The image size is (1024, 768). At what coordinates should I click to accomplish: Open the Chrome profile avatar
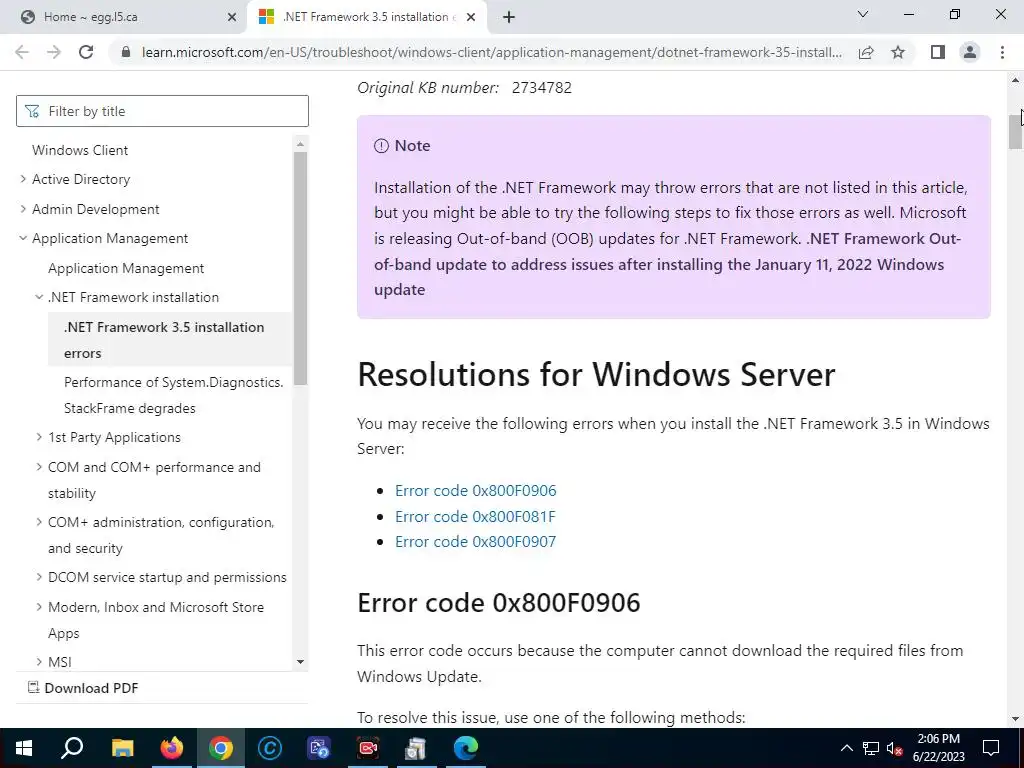tap(970, 52)
